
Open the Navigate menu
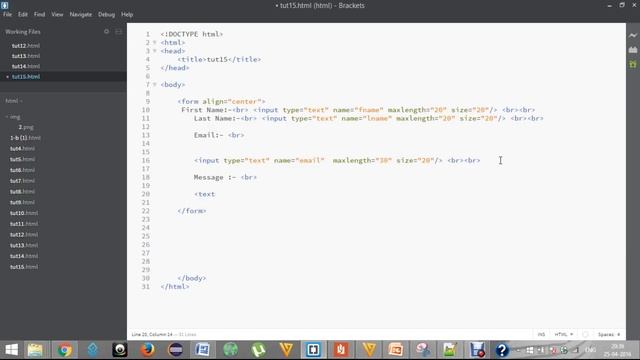click(81, 14)
